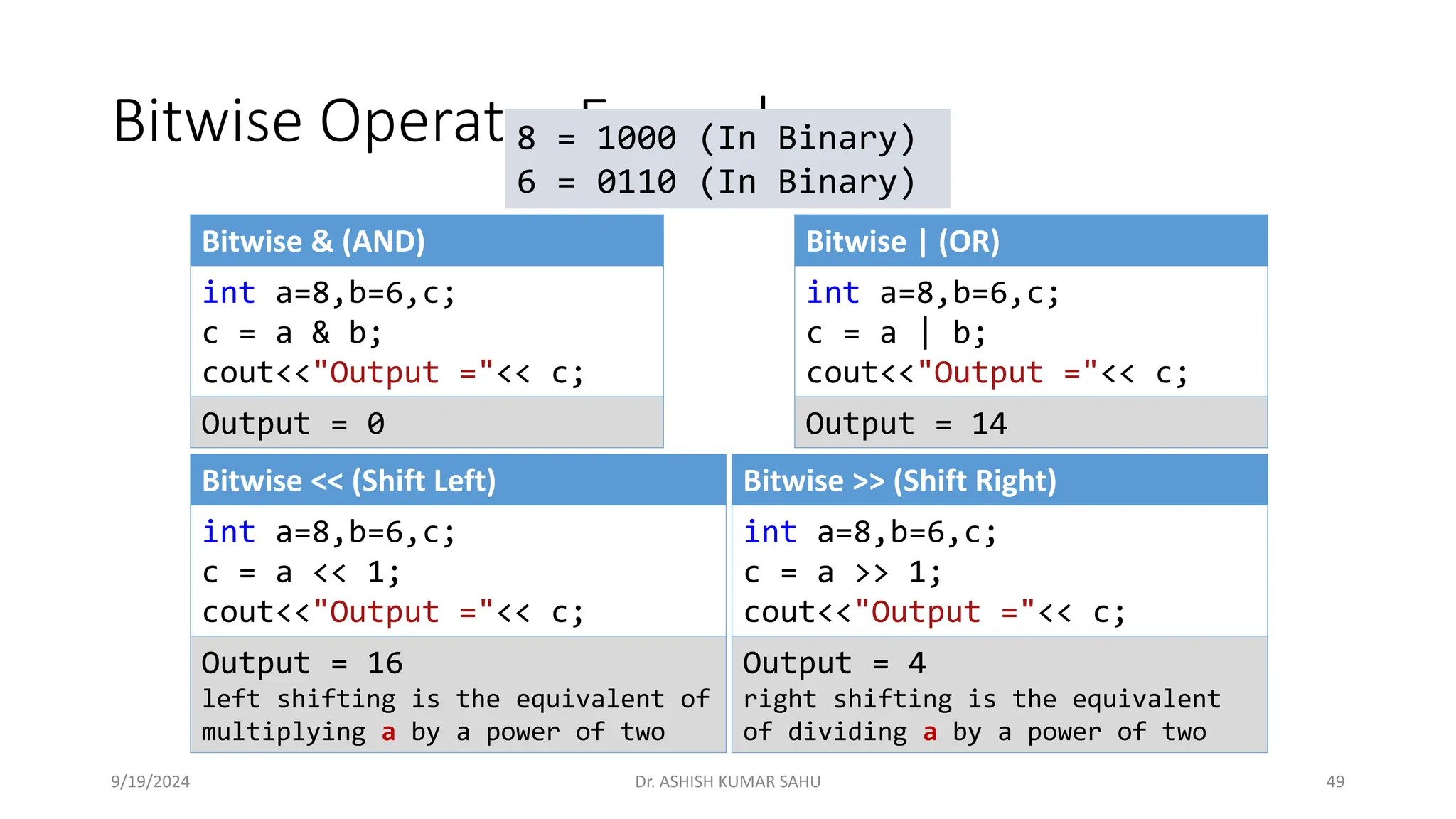Select the line '6 = 0110 (In Binary)'
This screenshot has width=1456, height=819.
716,182
